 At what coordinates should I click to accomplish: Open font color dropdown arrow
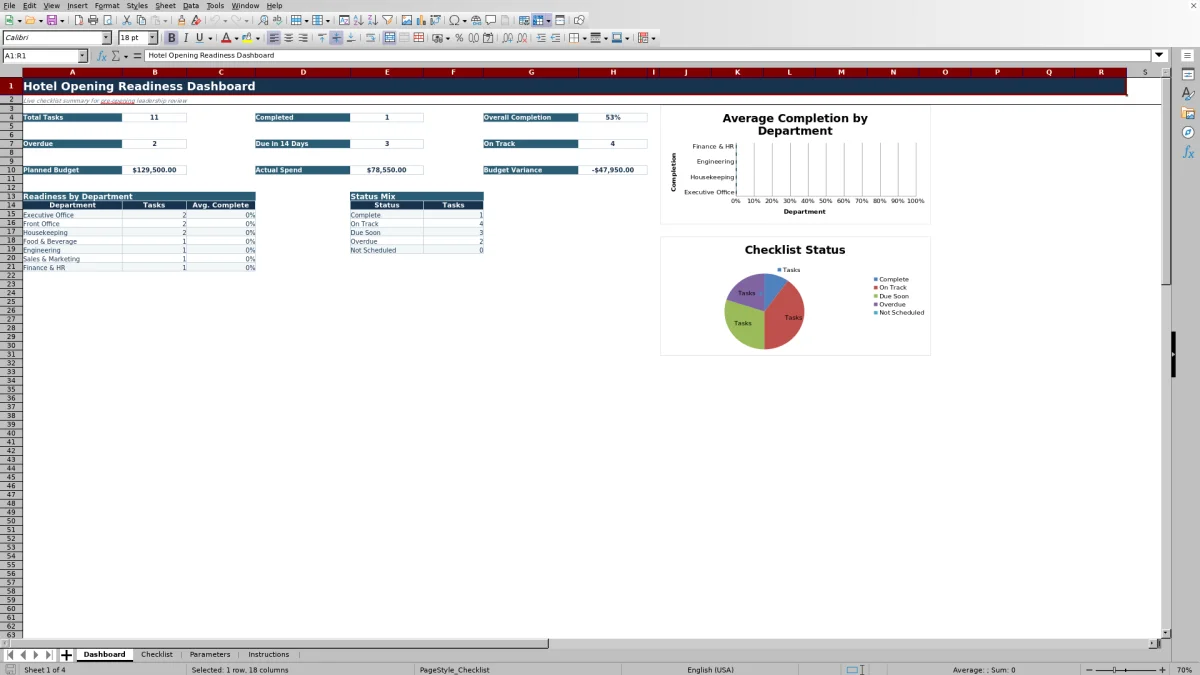coord(236,38)
